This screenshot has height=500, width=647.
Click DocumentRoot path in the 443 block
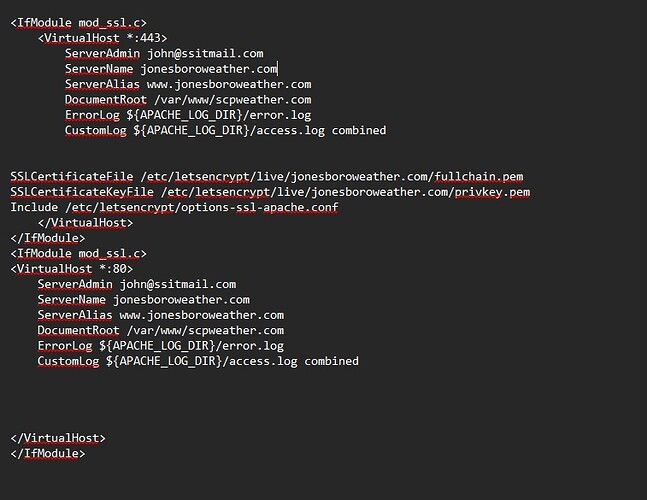tap(233, 100)
